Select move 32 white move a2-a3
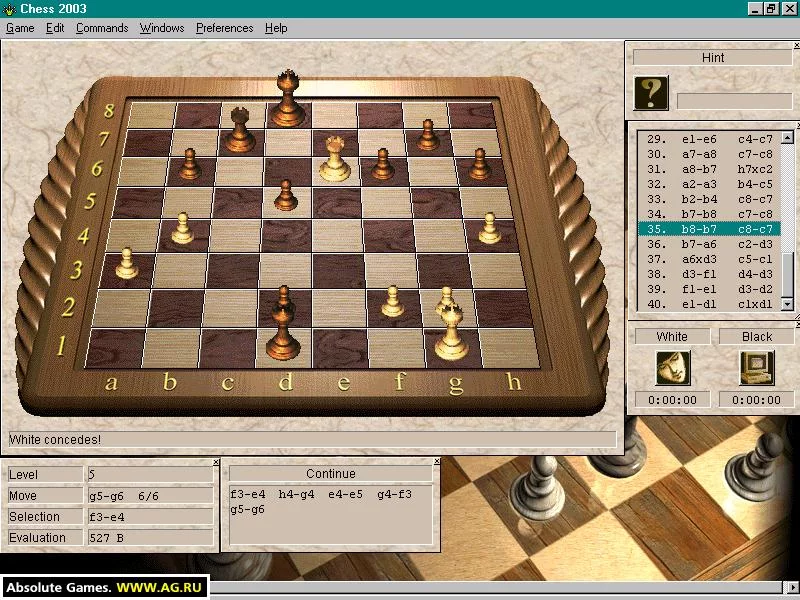The width and height of the screenshot is (800, 600). [x=699, y=184]
